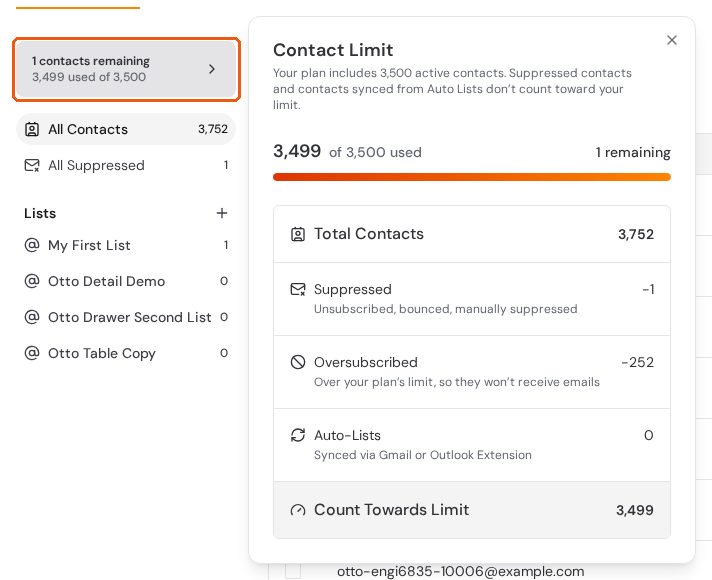Click the Oversubscribed blocked-circle icon
This screenshot has width=712, height=580.
[298, 362]
